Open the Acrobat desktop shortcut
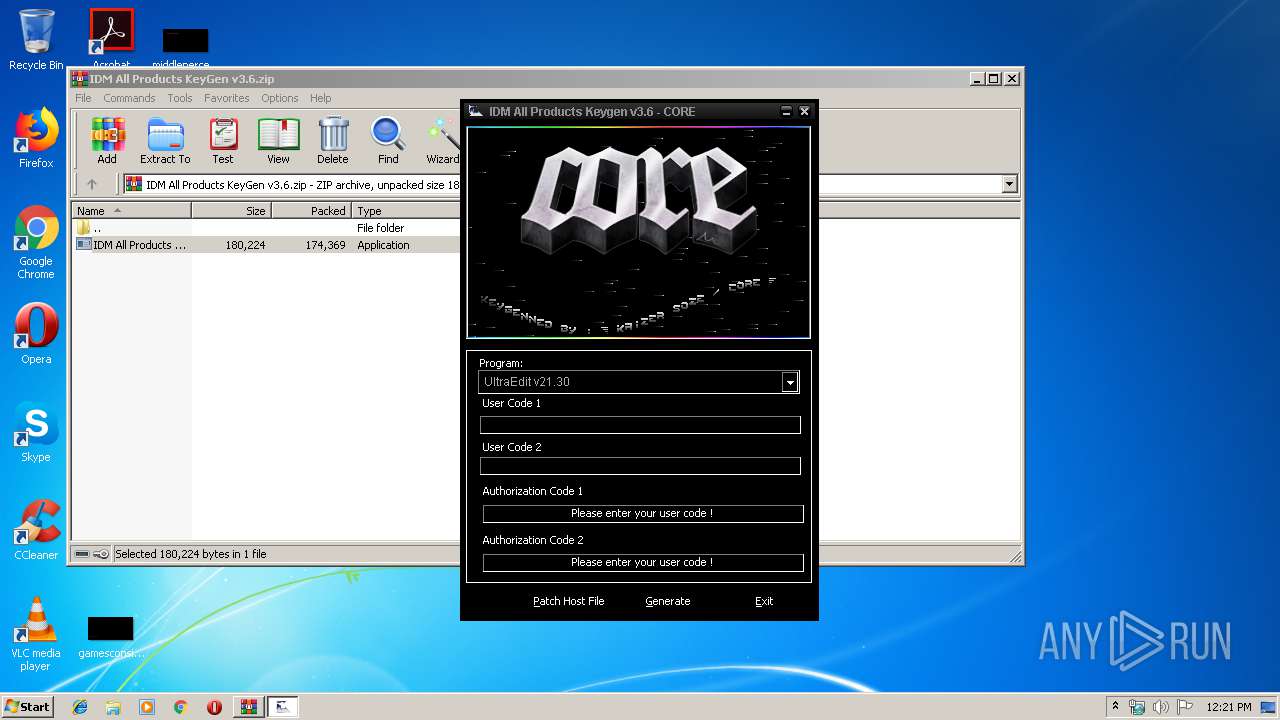This screenshot has width=1280, height=720. click(111, 40)
